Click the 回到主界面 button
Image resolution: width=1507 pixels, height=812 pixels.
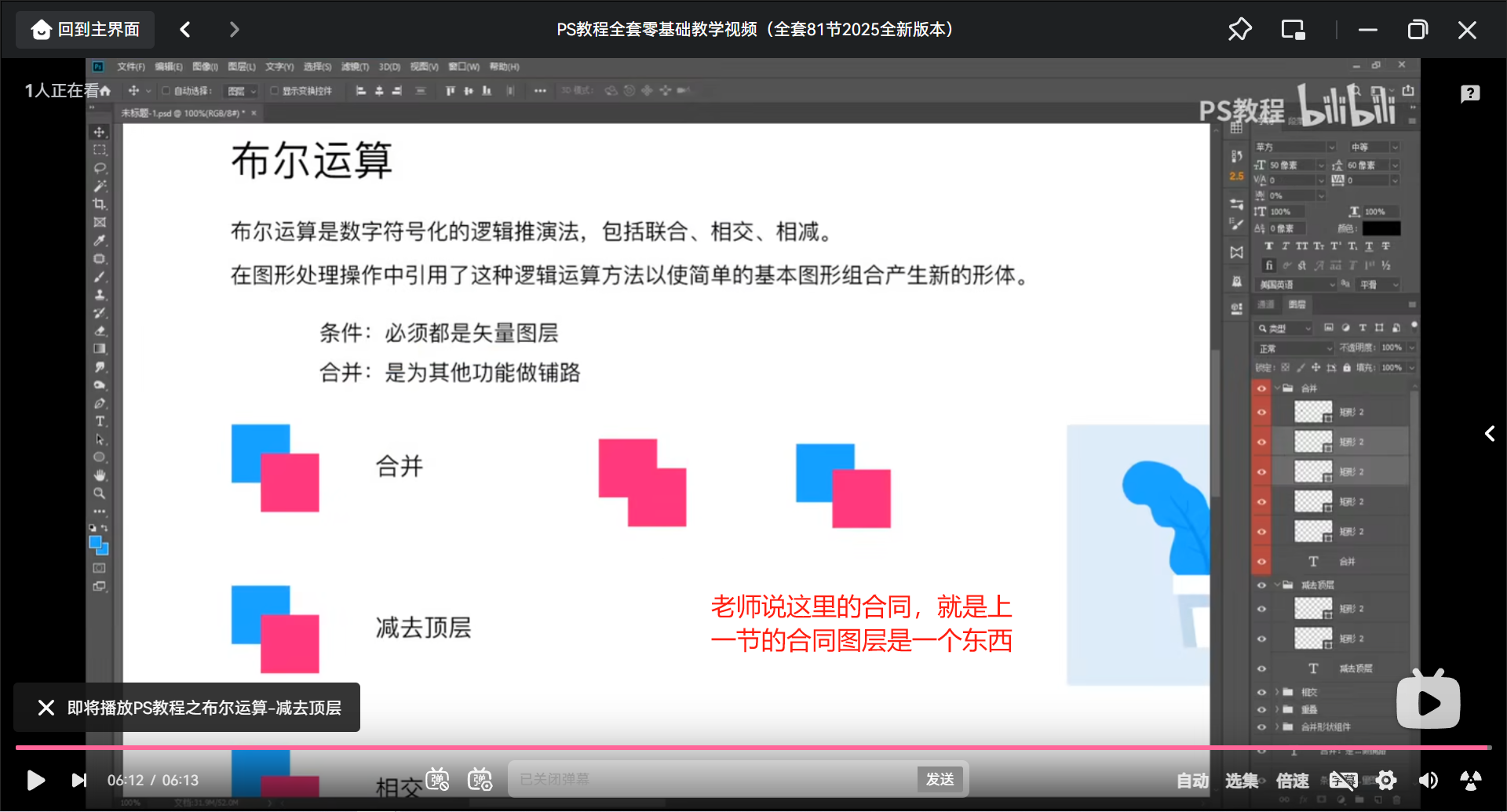85,30
